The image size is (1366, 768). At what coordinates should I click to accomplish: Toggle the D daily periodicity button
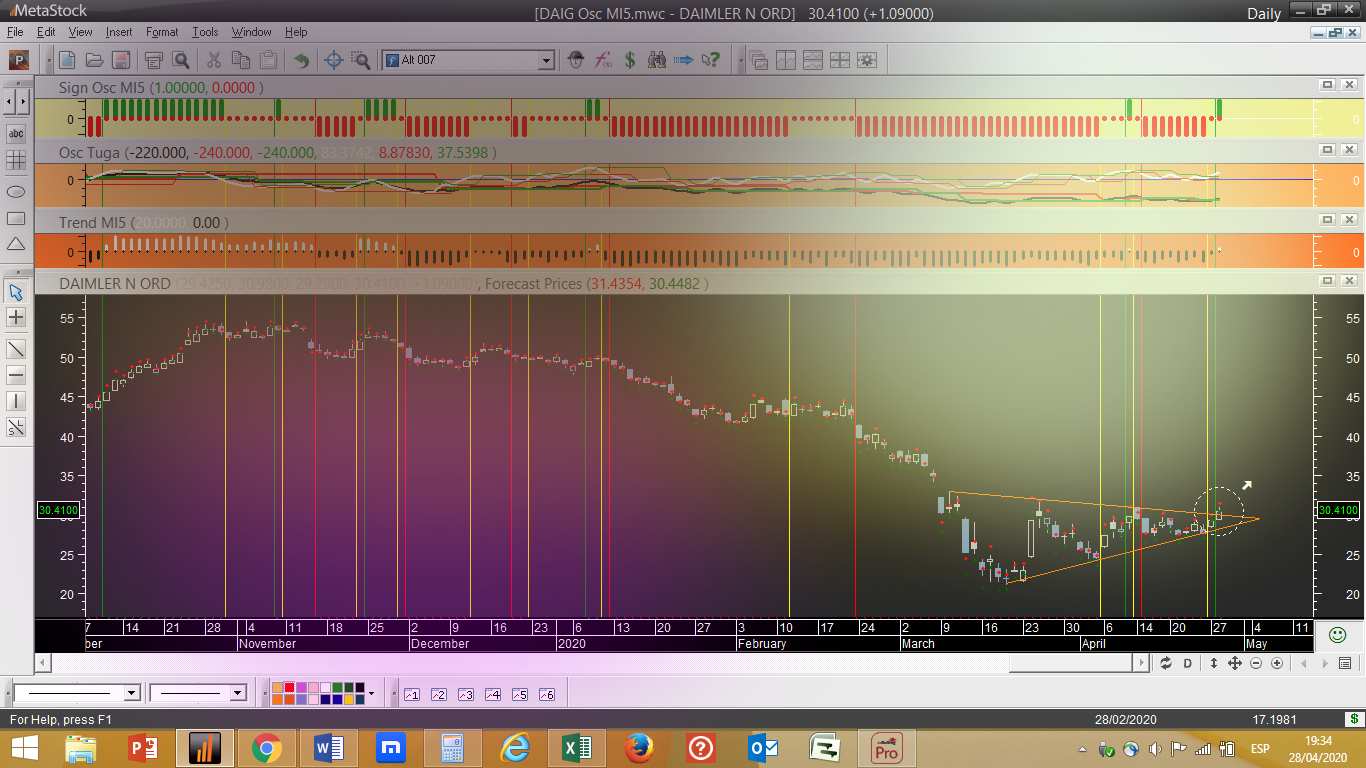point(1188,663)
